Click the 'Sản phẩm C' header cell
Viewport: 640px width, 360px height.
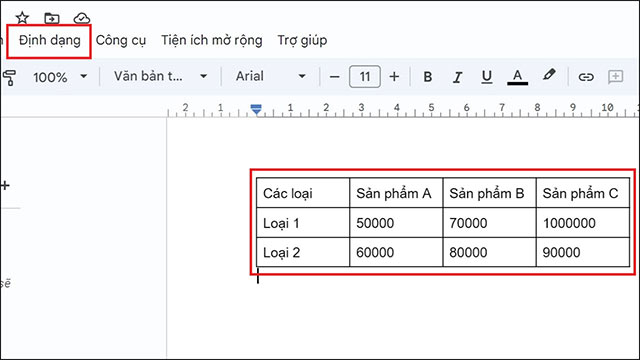583,193
